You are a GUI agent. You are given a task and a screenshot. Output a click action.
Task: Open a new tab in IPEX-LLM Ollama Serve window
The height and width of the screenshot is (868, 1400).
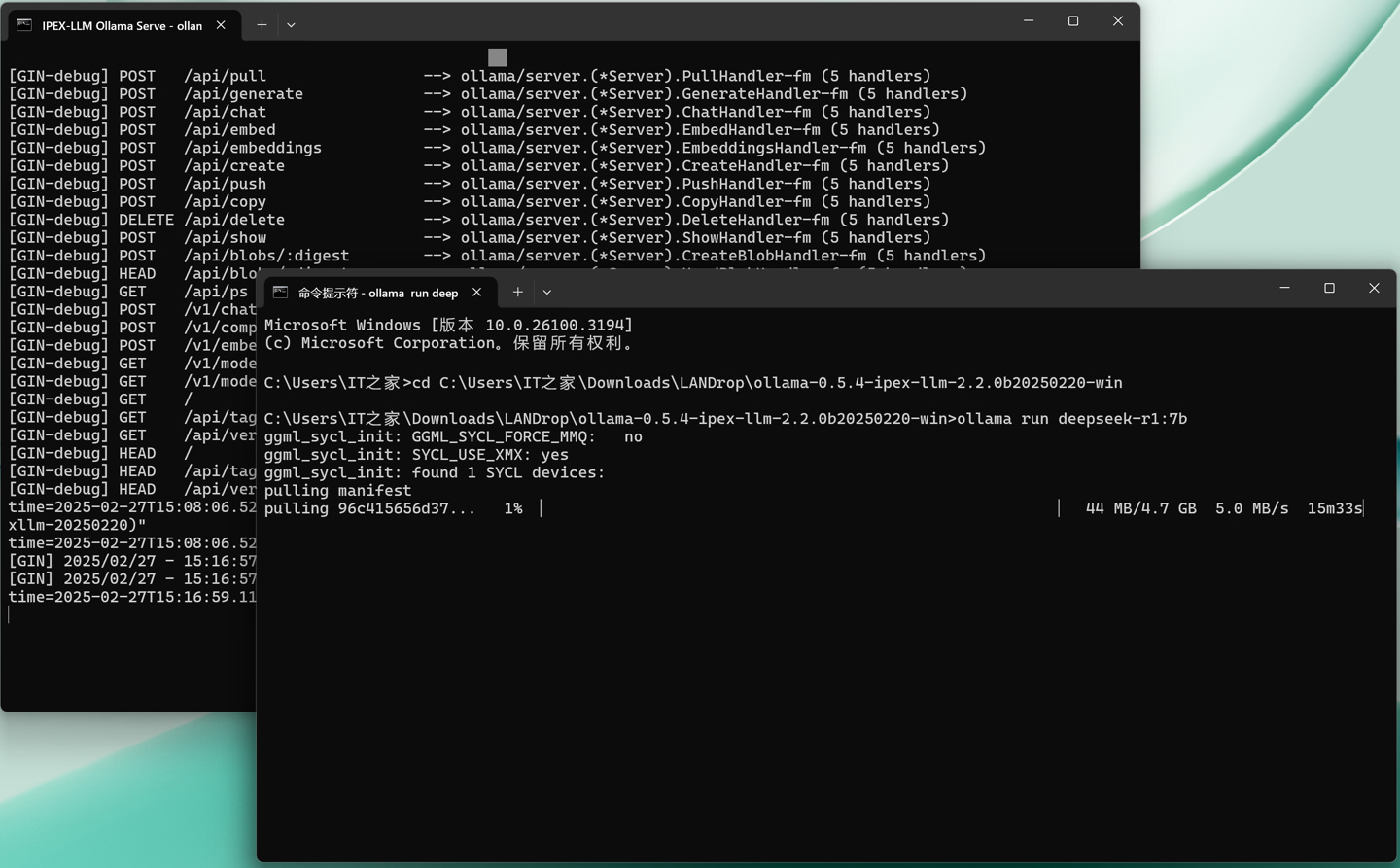pyautogui.click(x=262, y=25)
